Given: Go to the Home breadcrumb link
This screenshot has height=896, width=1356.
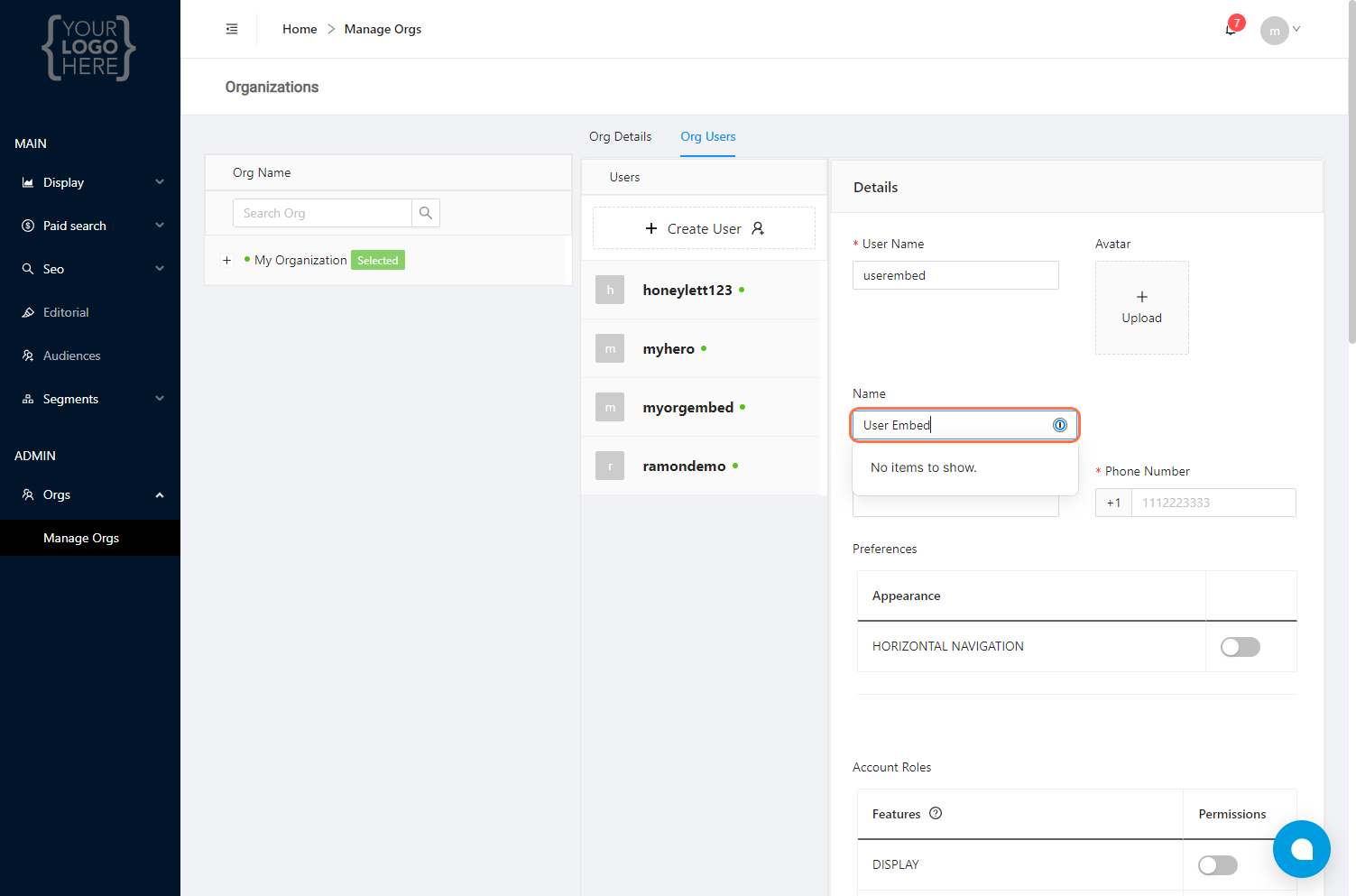Looking at the screenshot, I should (x=300, y=29).
